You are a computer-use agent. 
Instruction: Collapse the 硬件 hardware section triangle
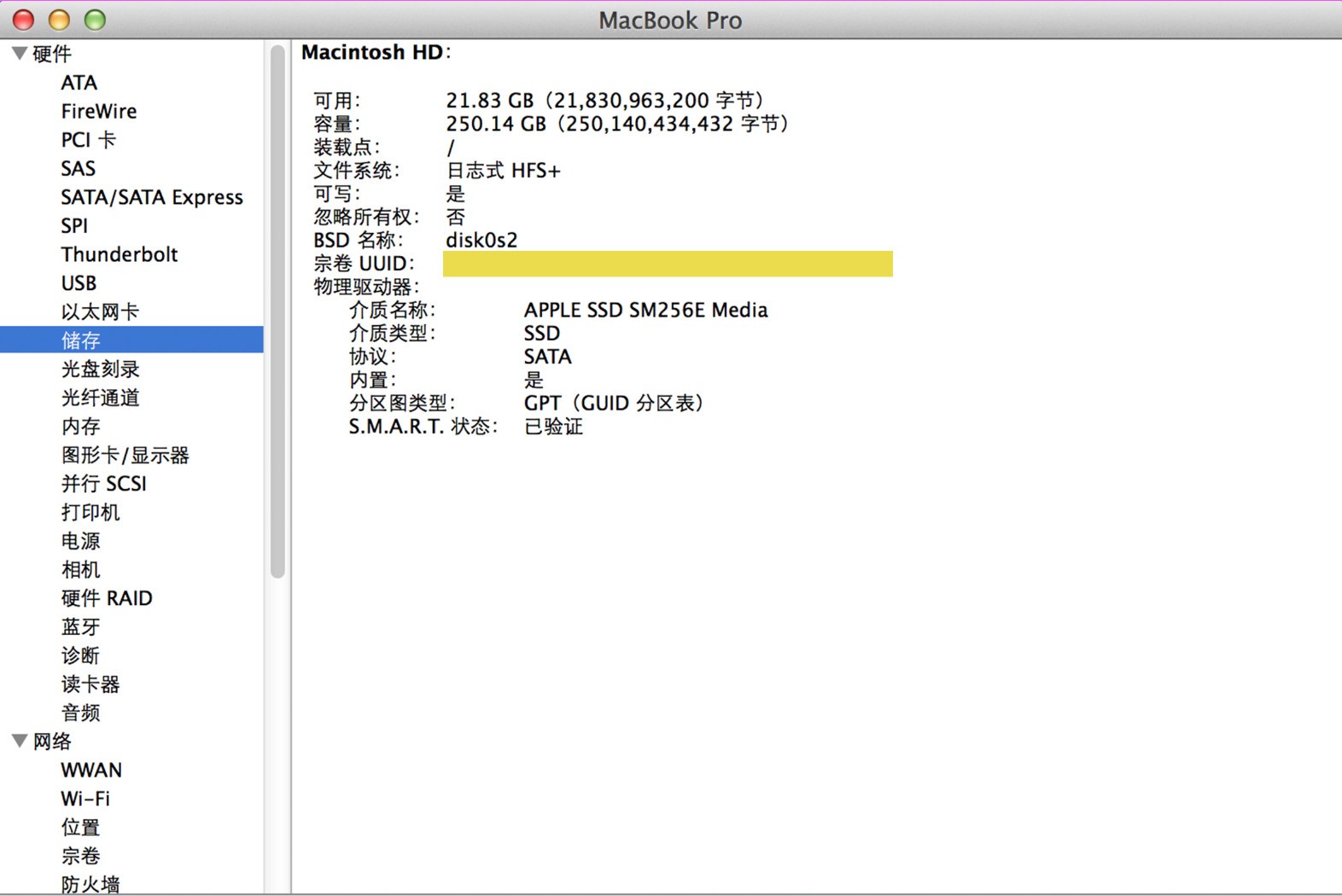(19, 54)
